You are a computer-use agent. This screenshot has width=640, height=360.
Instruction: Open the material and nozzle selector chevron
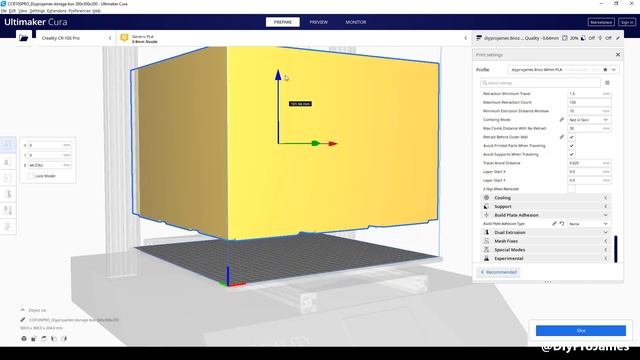click(465, 38)
